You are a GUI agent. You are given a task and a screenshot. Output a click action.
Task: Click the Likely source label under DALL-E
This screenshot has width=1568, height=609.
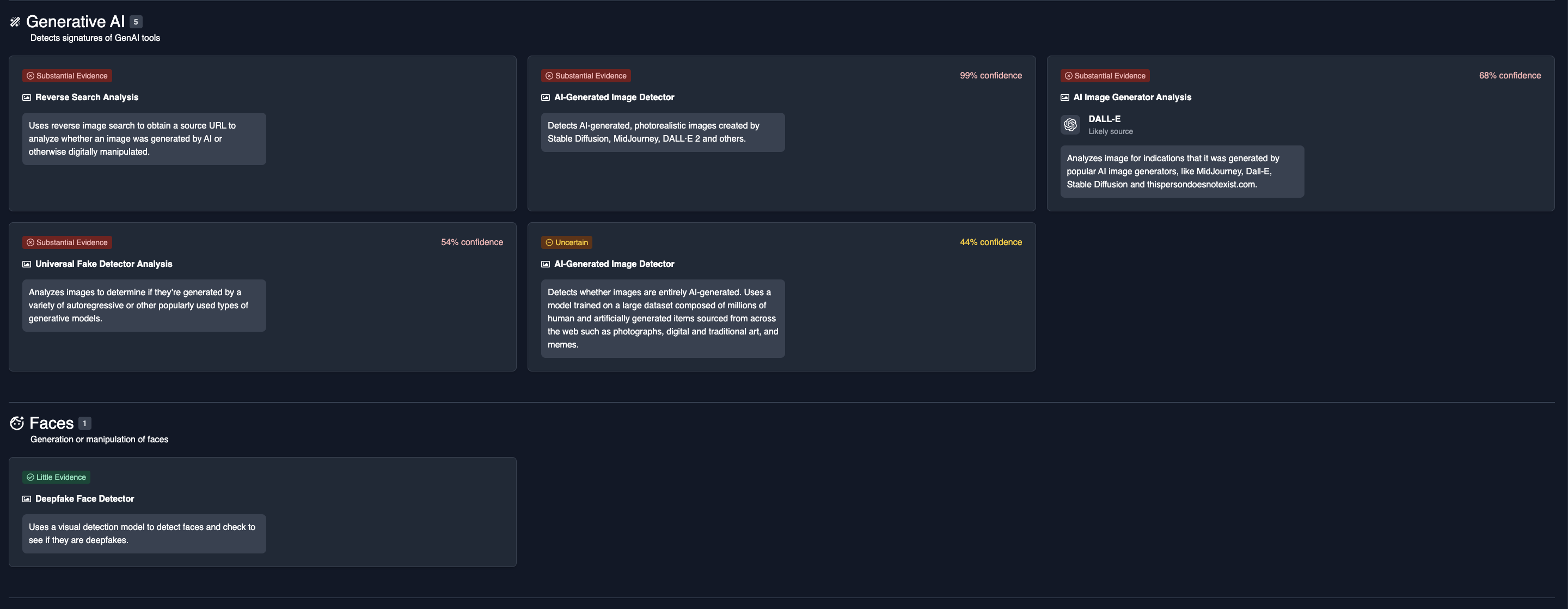1110,131
